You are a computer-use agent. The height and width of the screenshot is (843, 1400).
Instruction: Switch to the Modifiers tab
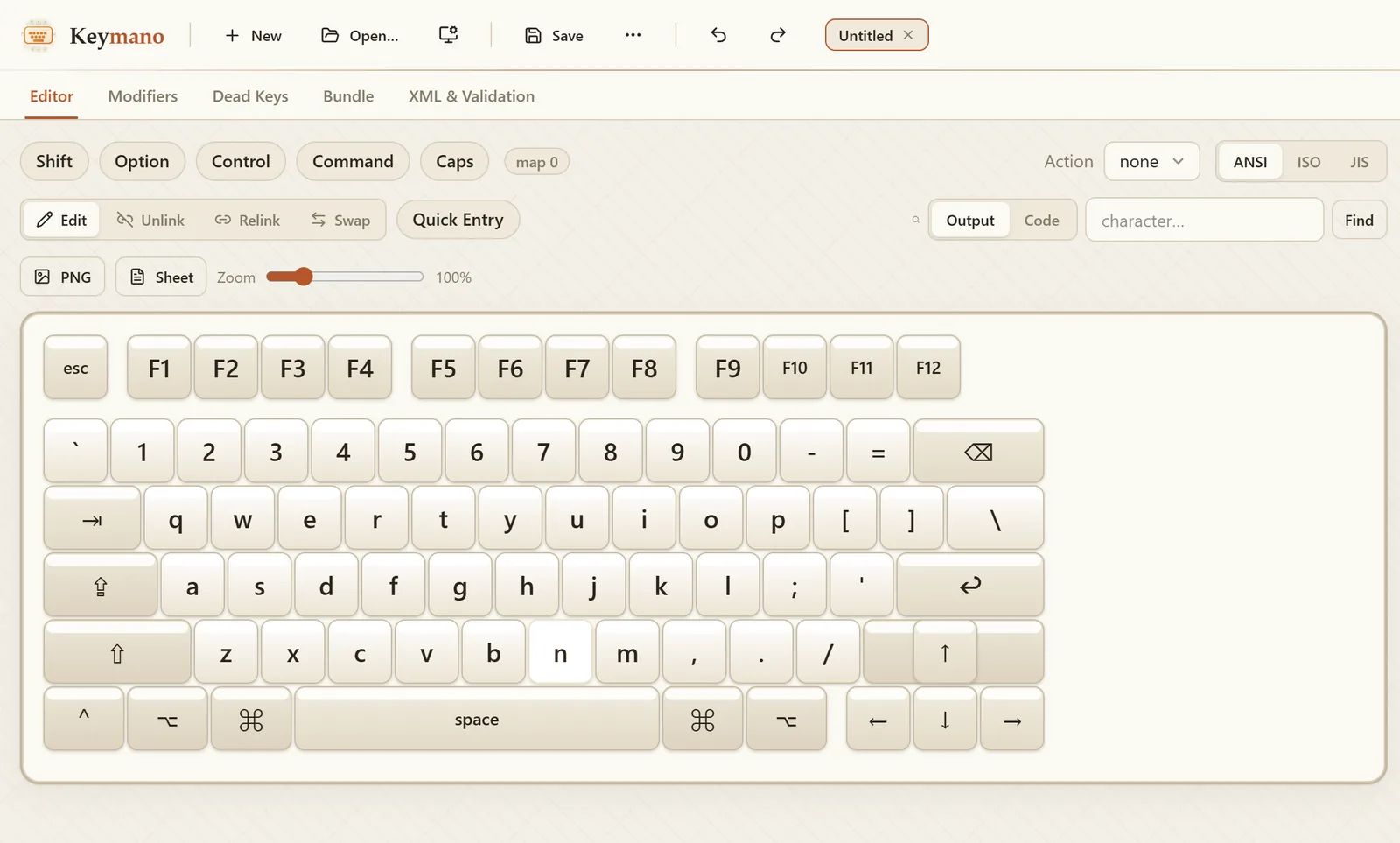point(143,96)
